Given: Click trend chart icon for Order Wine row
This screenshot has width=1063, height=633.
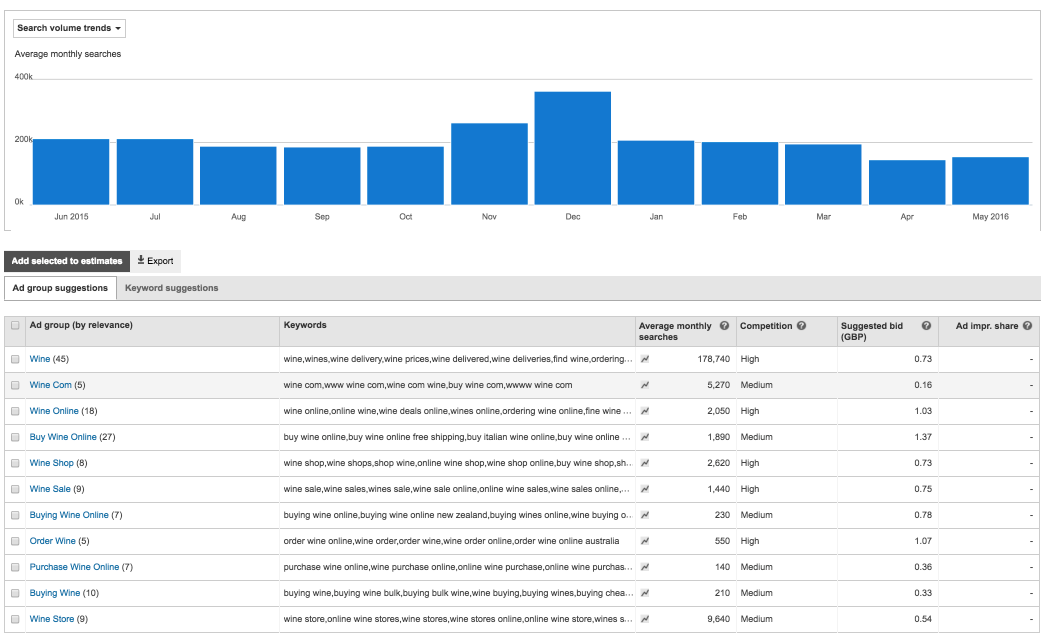Looking at the screenshot, I should click(x=646, y=541).
